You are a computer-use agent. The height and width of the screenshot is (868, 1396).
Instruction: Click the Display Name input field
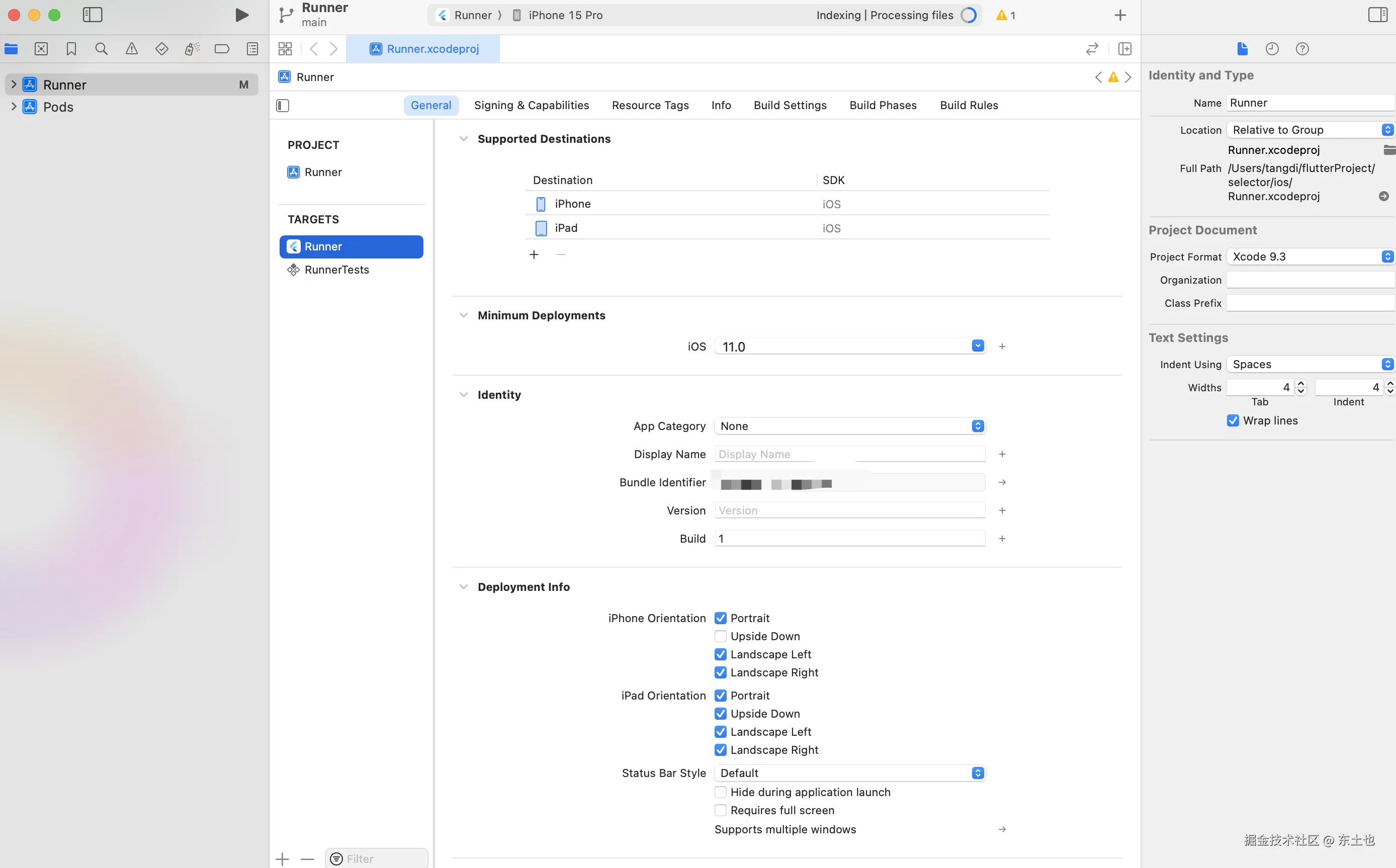click(849, 454)
